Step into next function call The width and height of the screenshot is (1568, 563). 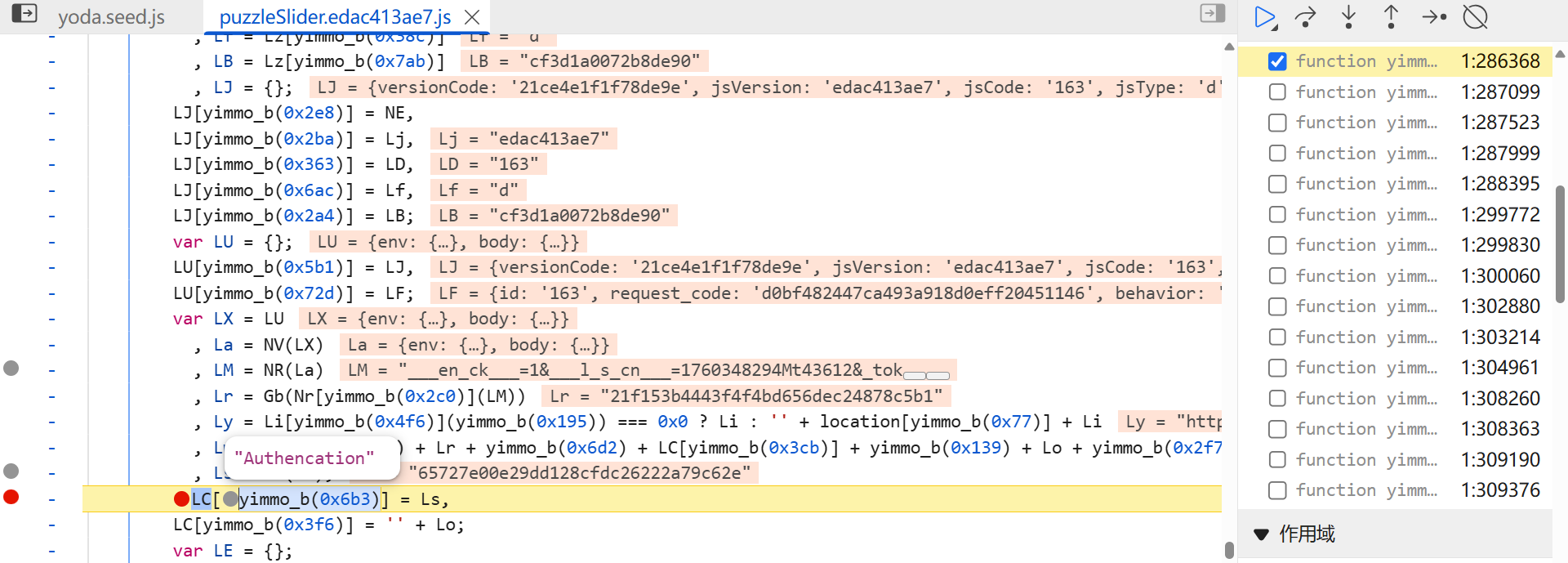[x=1348, y=17]
